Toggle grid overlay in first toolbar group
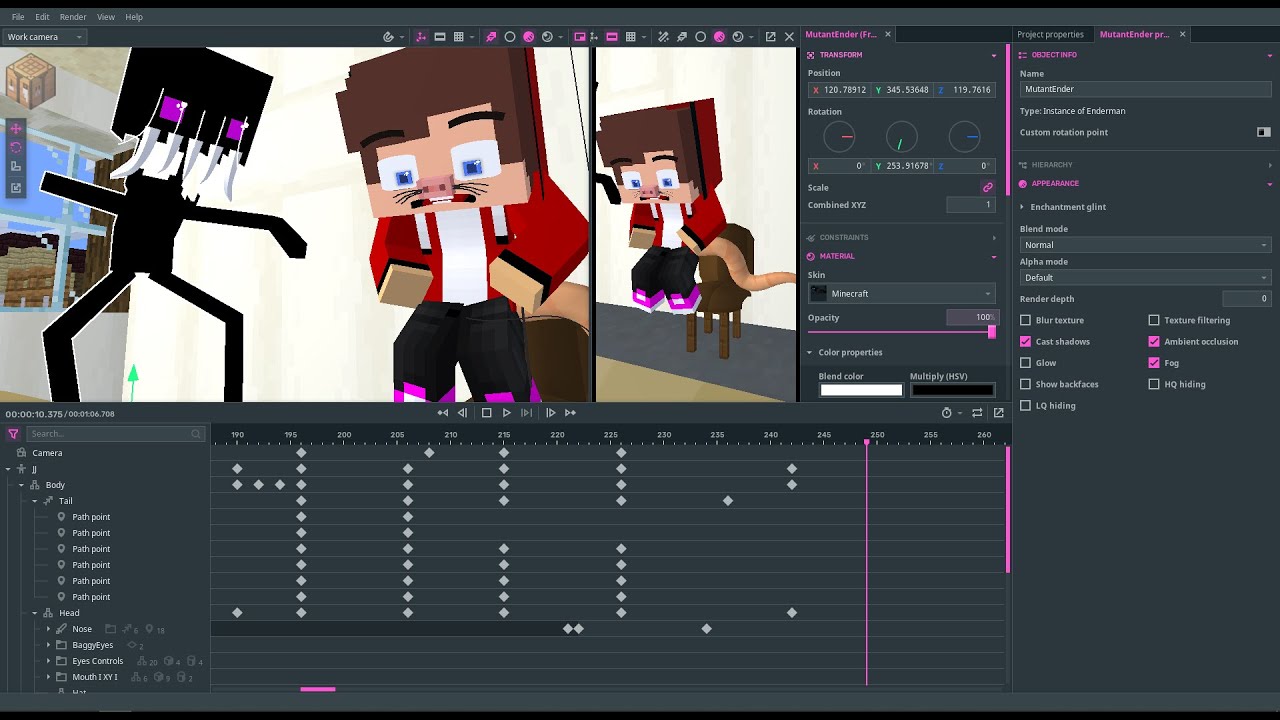 point(459,37)
